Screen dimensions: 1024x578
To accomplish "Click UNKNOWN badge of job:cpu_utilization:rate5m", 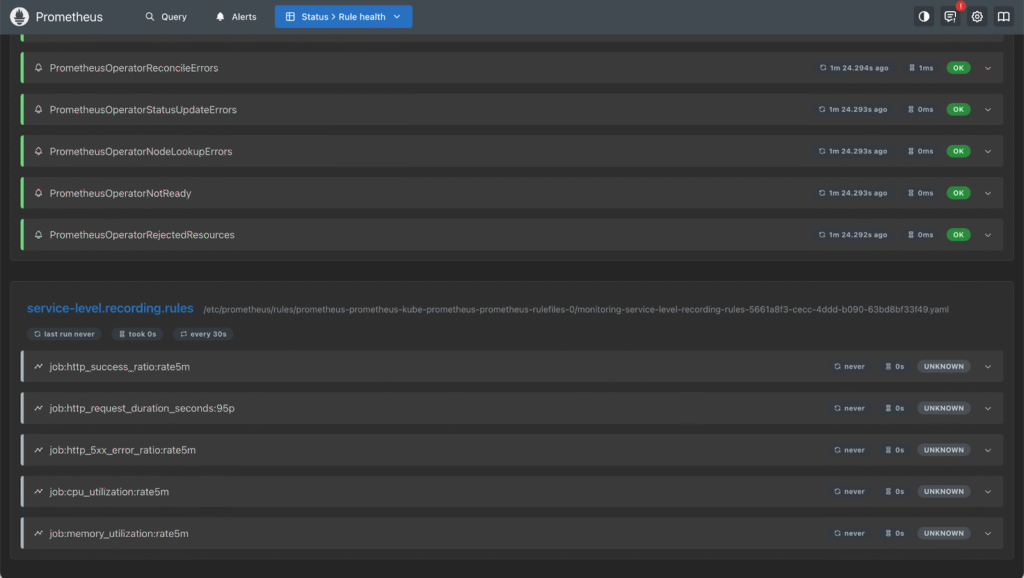I will [944, 492].
